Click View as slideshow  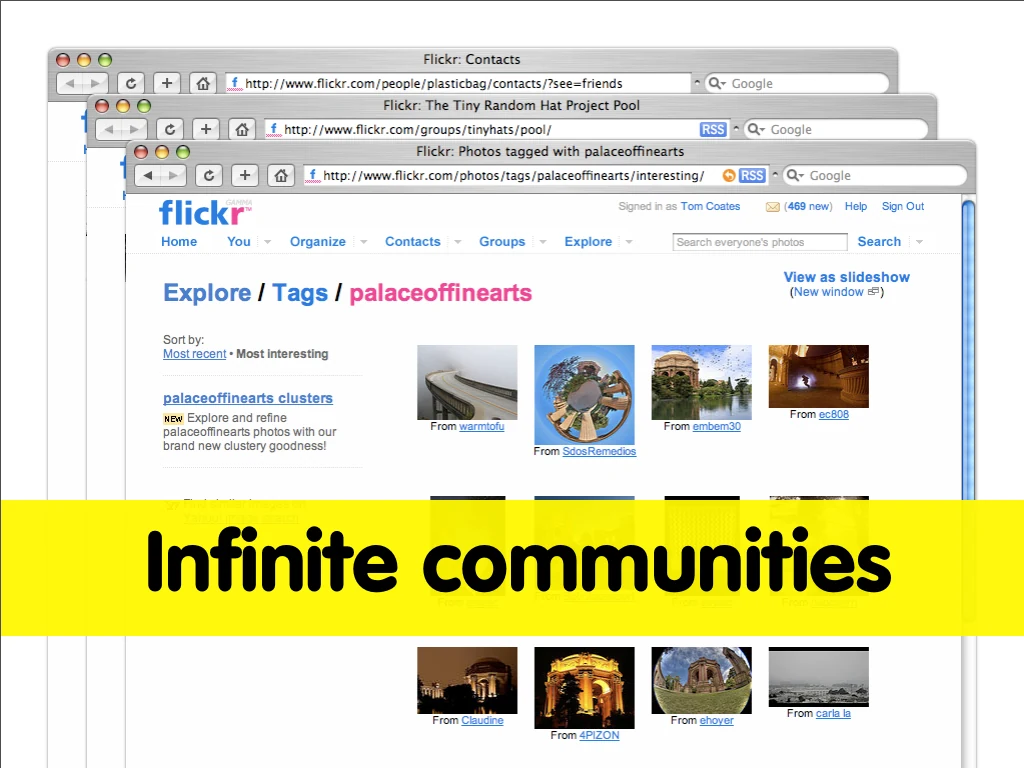pyautogui.click(x=846, y=277)
